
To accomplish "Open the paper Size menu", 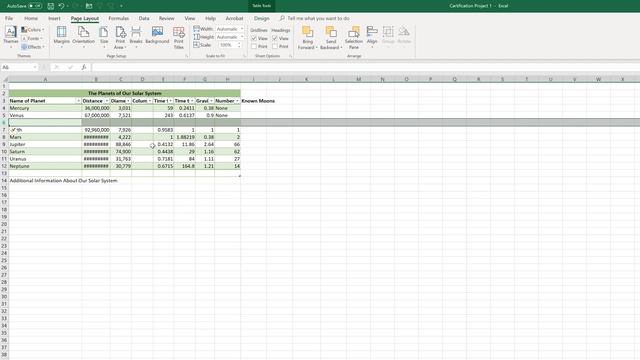I will [104, 37].
